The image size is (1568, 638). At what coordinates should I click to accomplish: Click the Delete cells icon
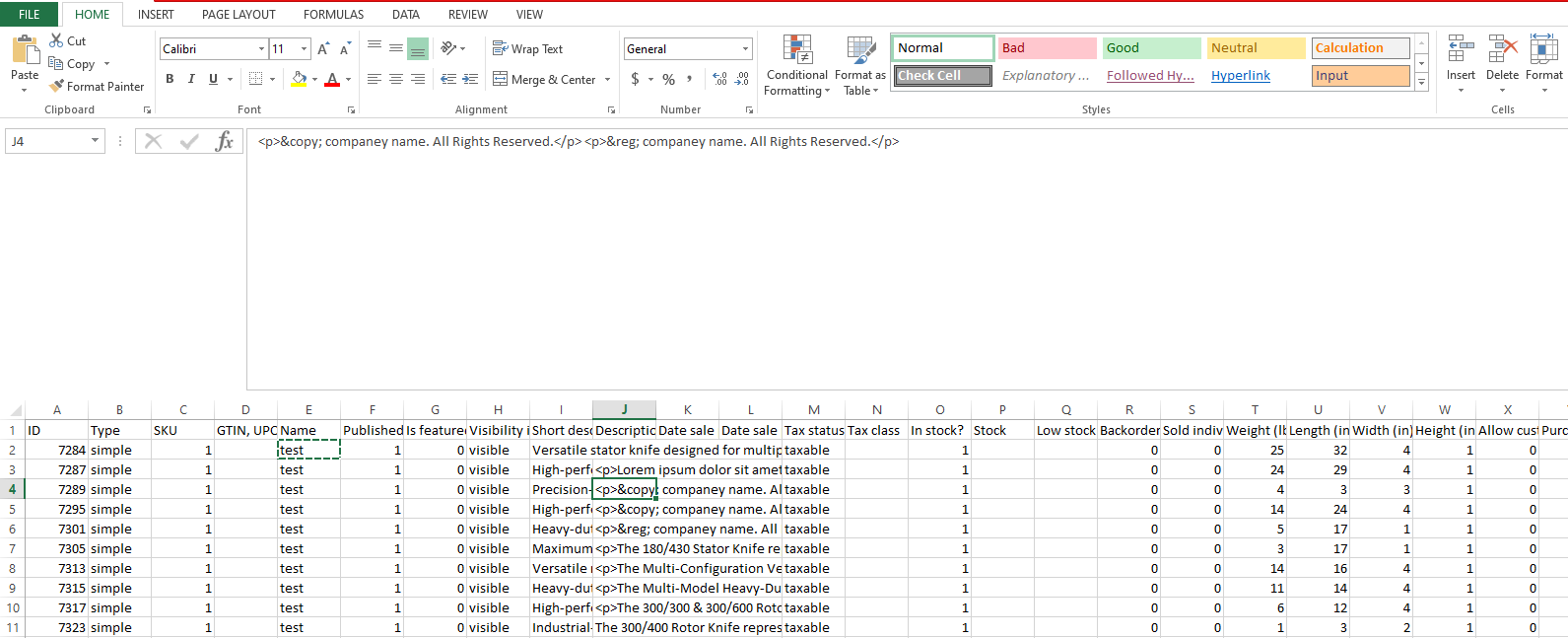[x=1502, y=59]
